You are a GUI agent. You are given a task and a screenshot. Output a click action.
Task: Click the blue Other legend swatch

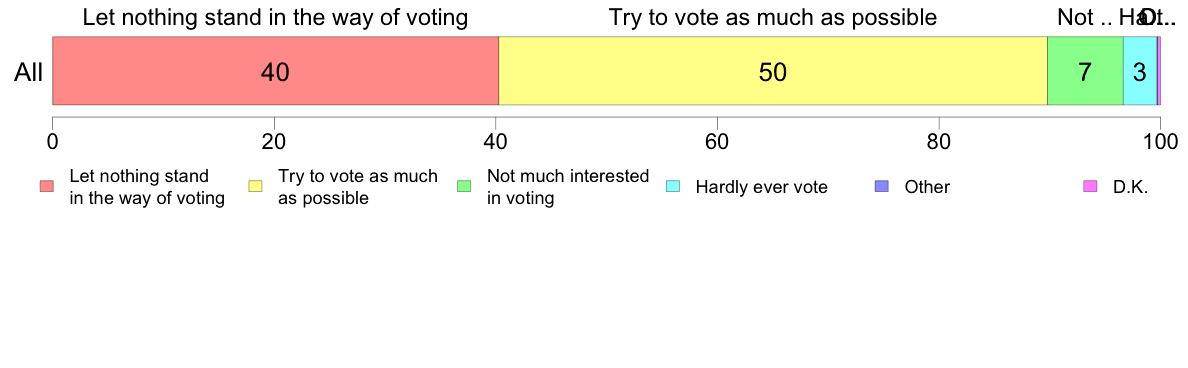[882, 186]
